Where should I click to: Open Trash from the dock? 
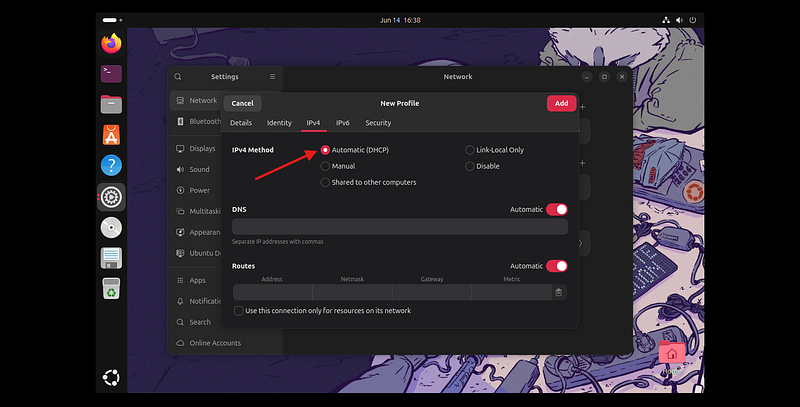[111, 289]
